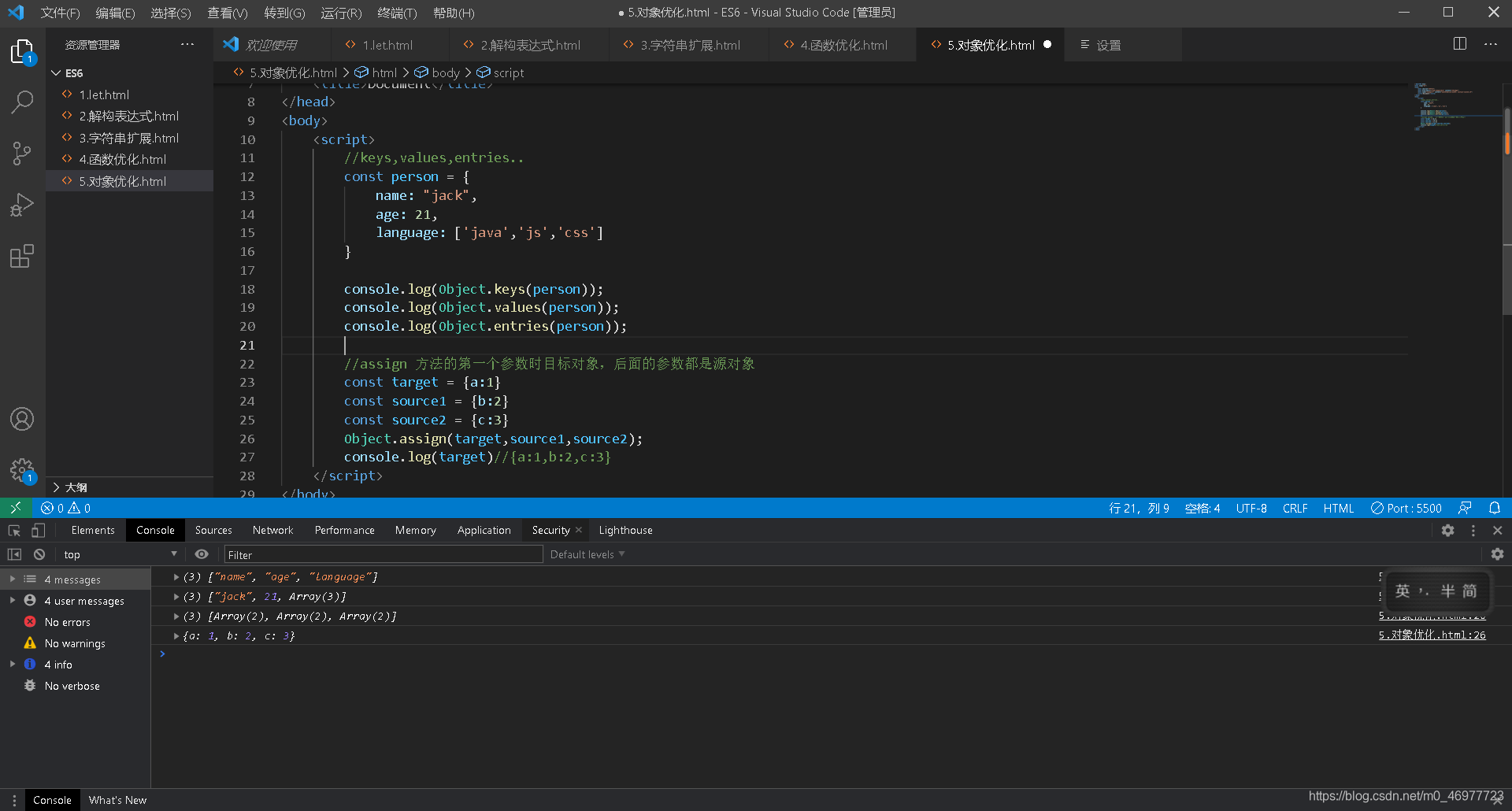Open the 文件(F) menu
This screenshot has width=1512, height=811.
point(60,13)
